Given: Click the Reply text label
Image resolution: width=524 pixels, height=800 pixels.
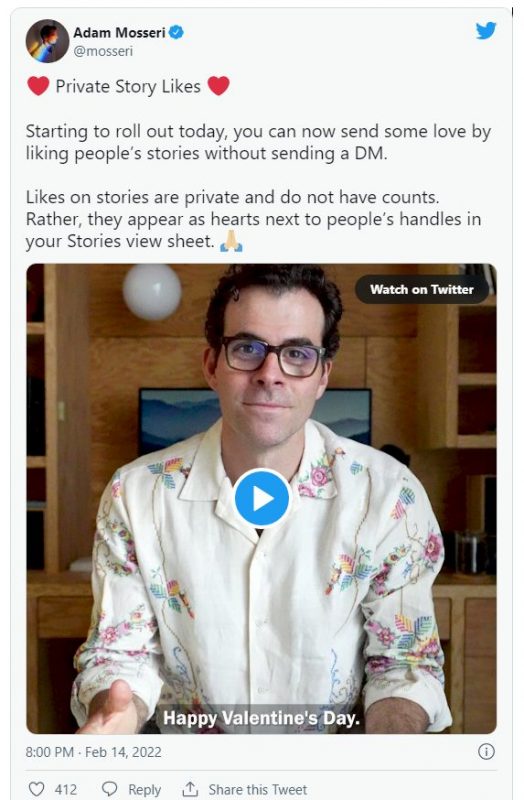Looking at the screenshot, I should (144, 790).
